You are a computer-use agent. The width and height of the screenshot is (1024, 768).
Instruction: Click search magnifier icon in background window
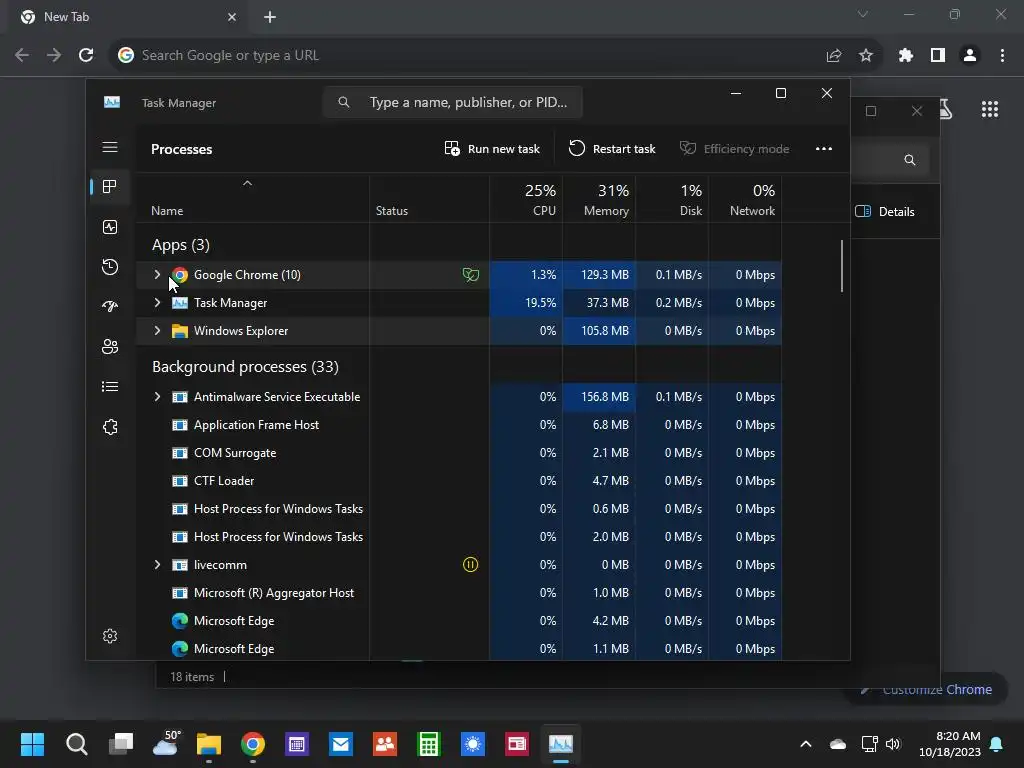tap(910, 160)
